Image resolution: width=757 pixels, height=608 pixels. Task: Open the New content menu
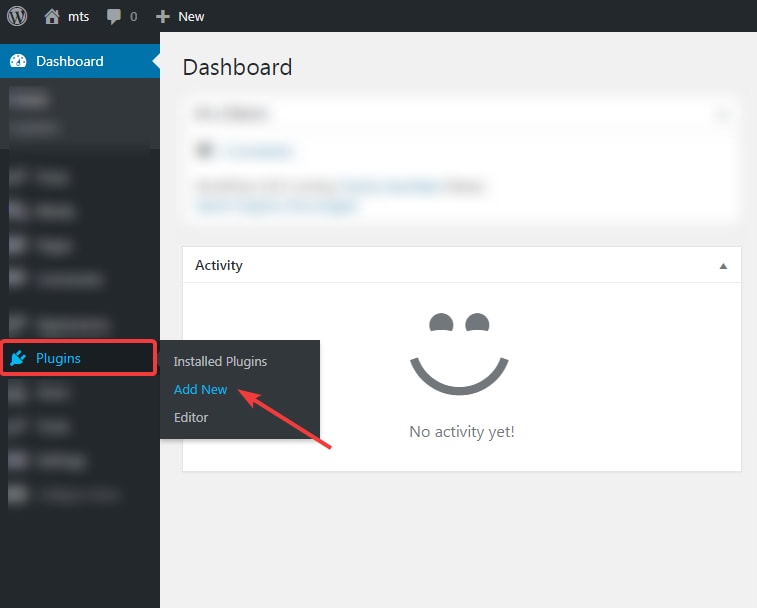(x=191, y=16)
